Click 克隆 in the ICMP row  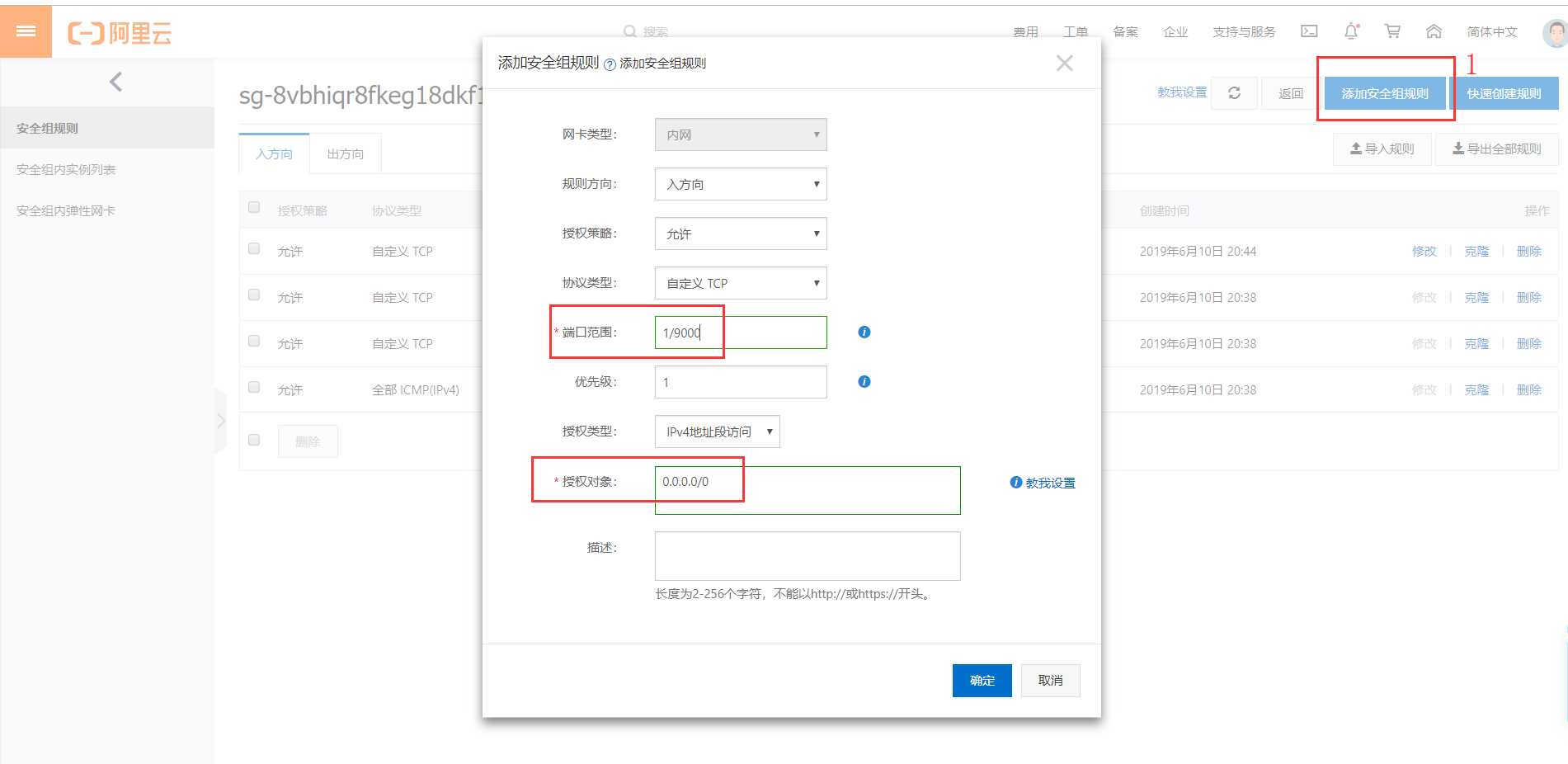pyautogui.click(x=1476, y=389)
